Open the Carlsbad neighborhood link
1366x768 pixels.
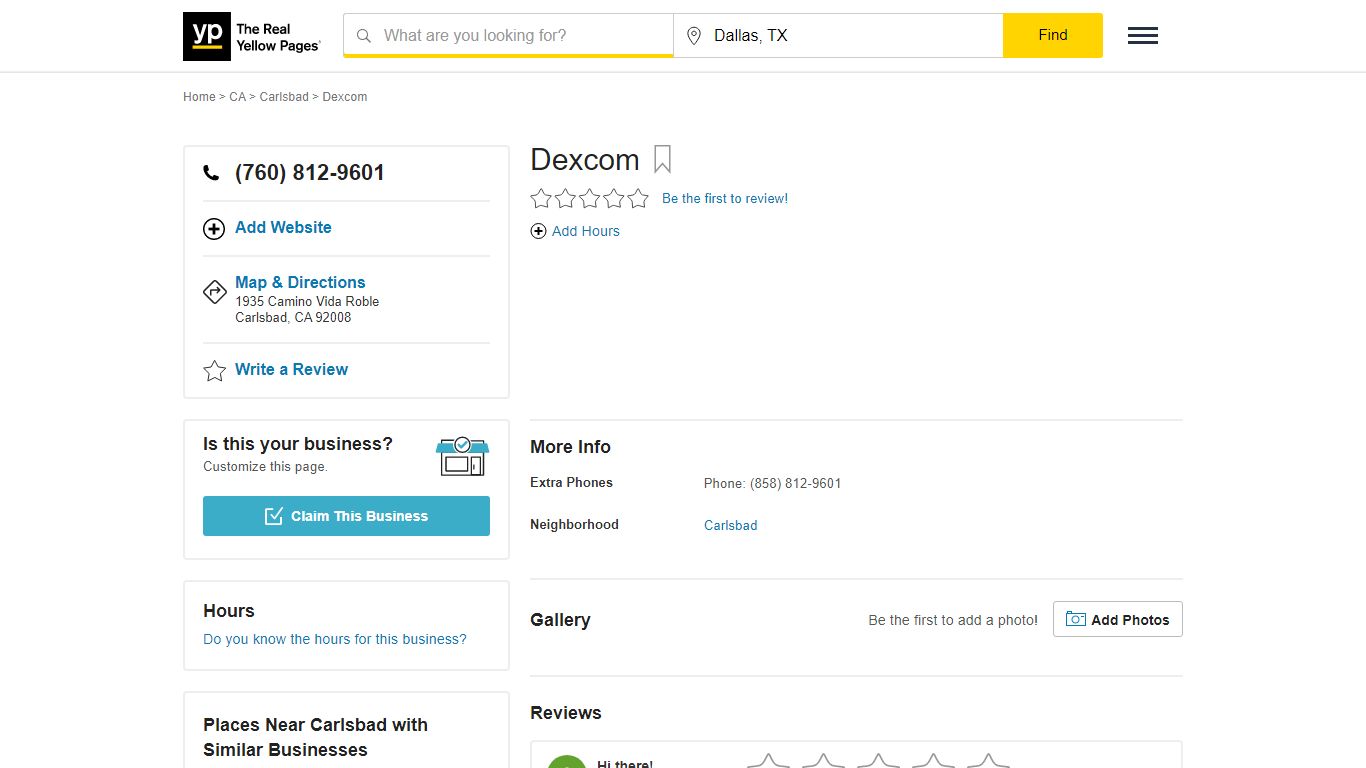click(731, 525)
